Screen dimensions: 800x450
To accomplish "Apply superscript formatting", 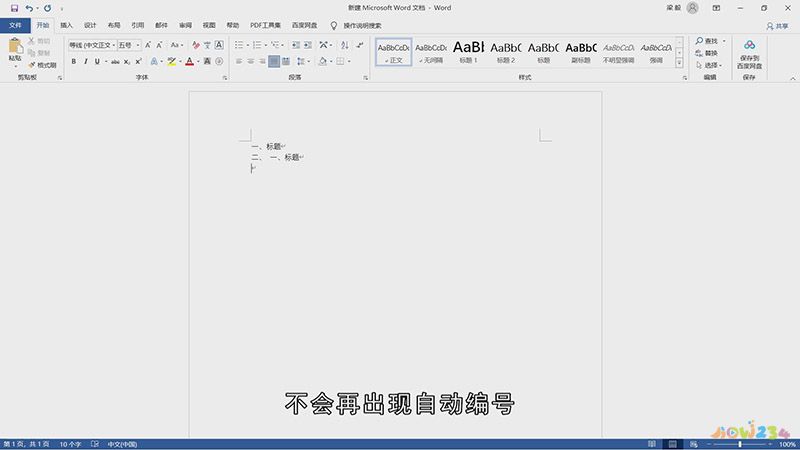I will coord(138,62).
